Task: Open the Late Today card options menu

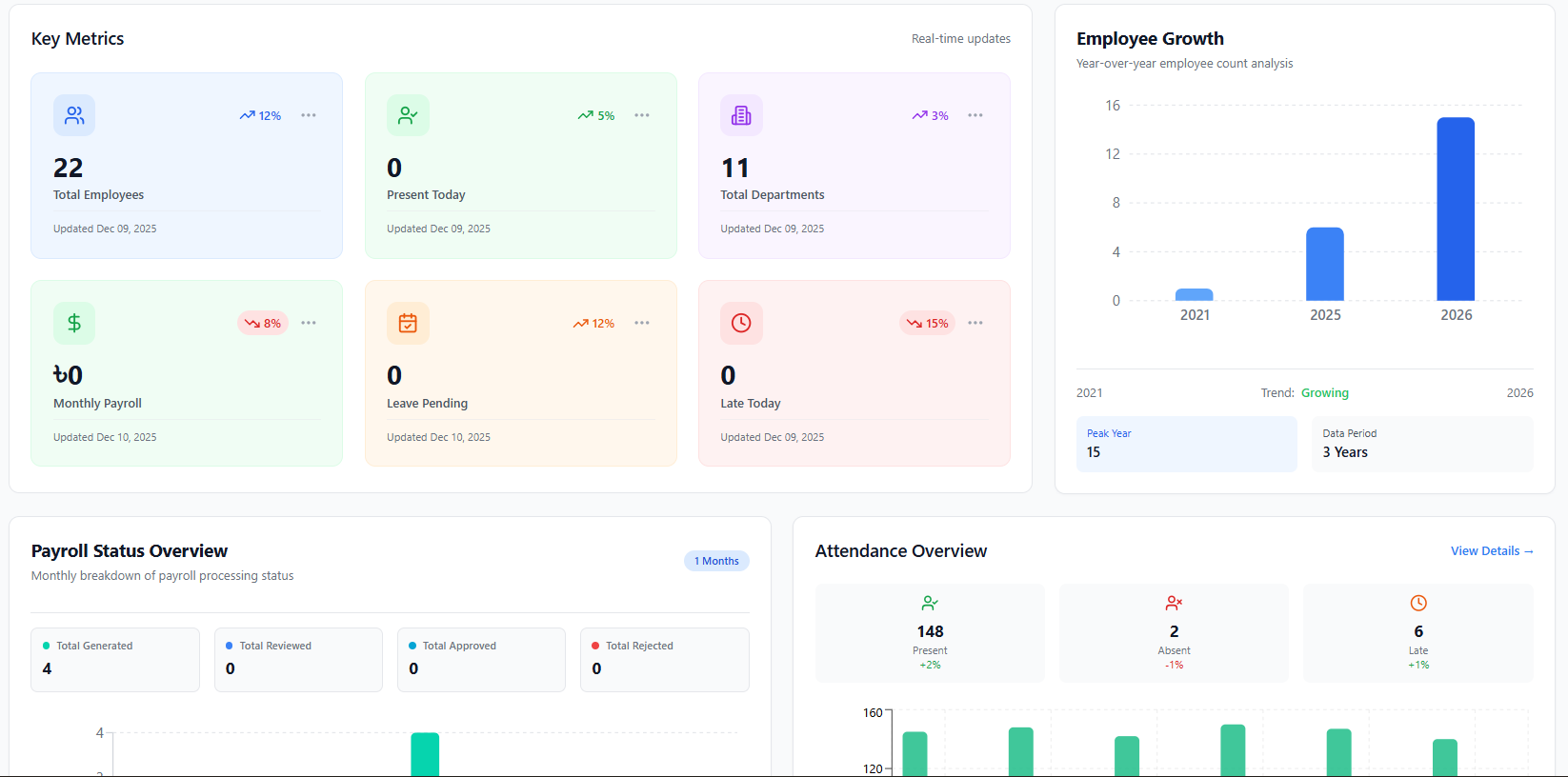Action: 975,323
